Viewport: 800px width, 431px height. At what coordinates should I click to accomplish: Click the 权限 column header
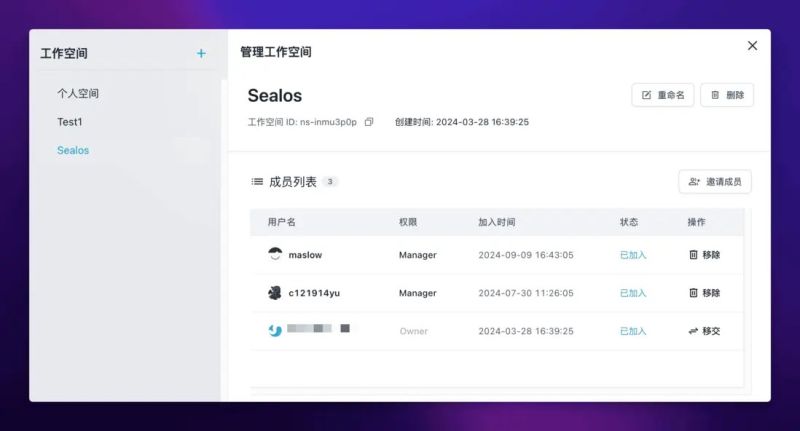pos(408,222)
